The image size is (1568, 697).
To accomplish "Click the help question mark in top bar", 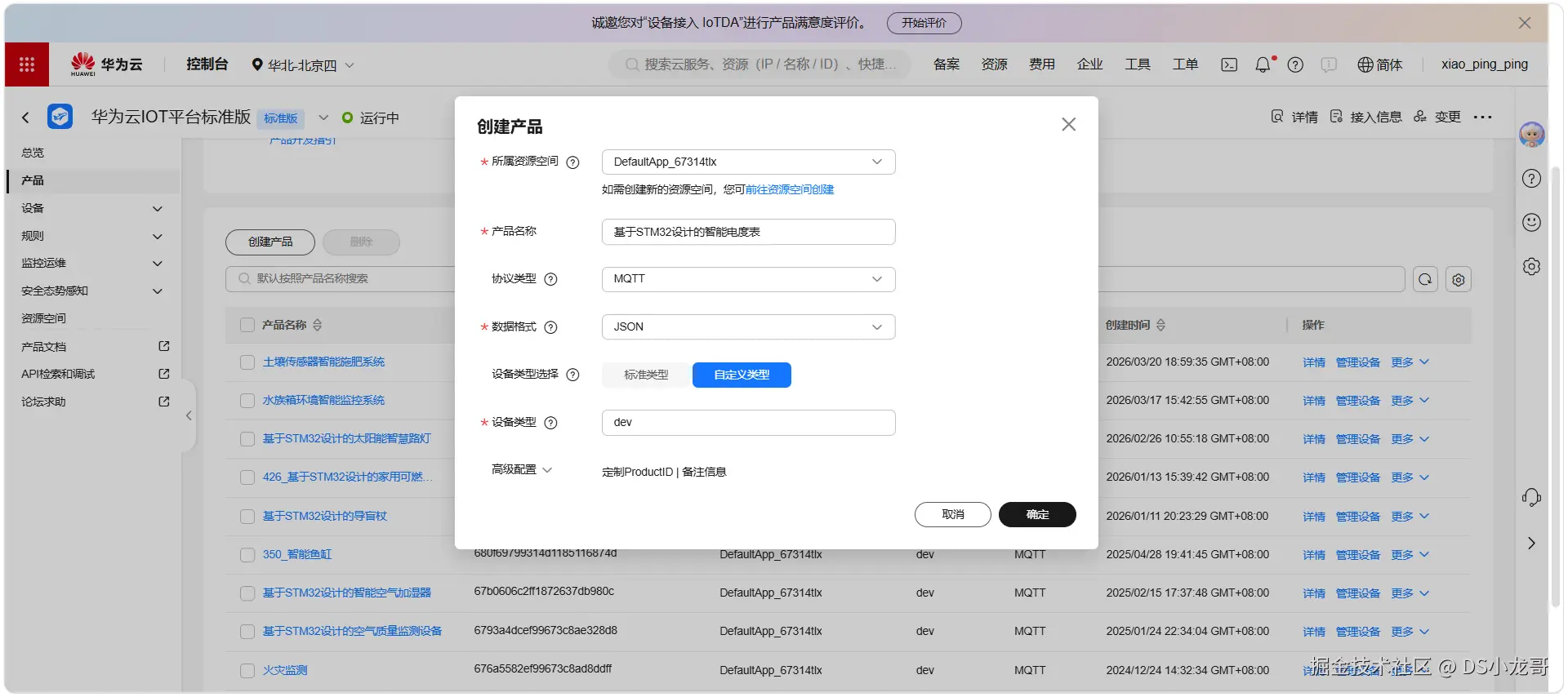I will tap(1295, 64).
